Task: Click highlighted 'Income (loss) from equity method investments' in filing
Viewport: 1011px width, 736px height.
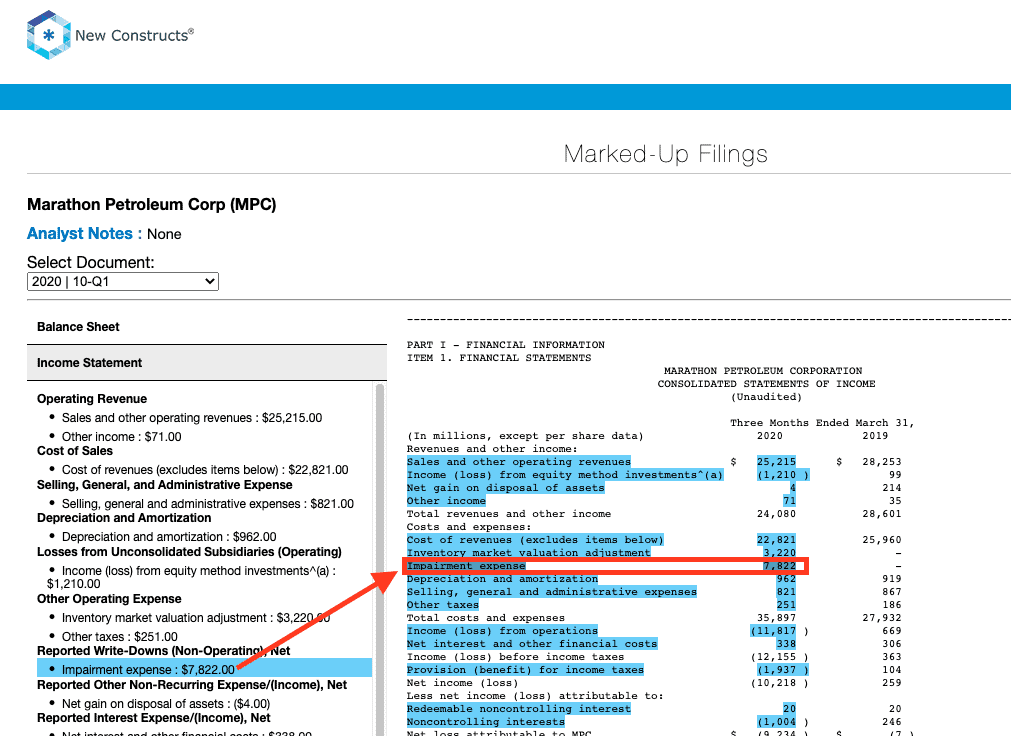Action: (x=565, y=475)
